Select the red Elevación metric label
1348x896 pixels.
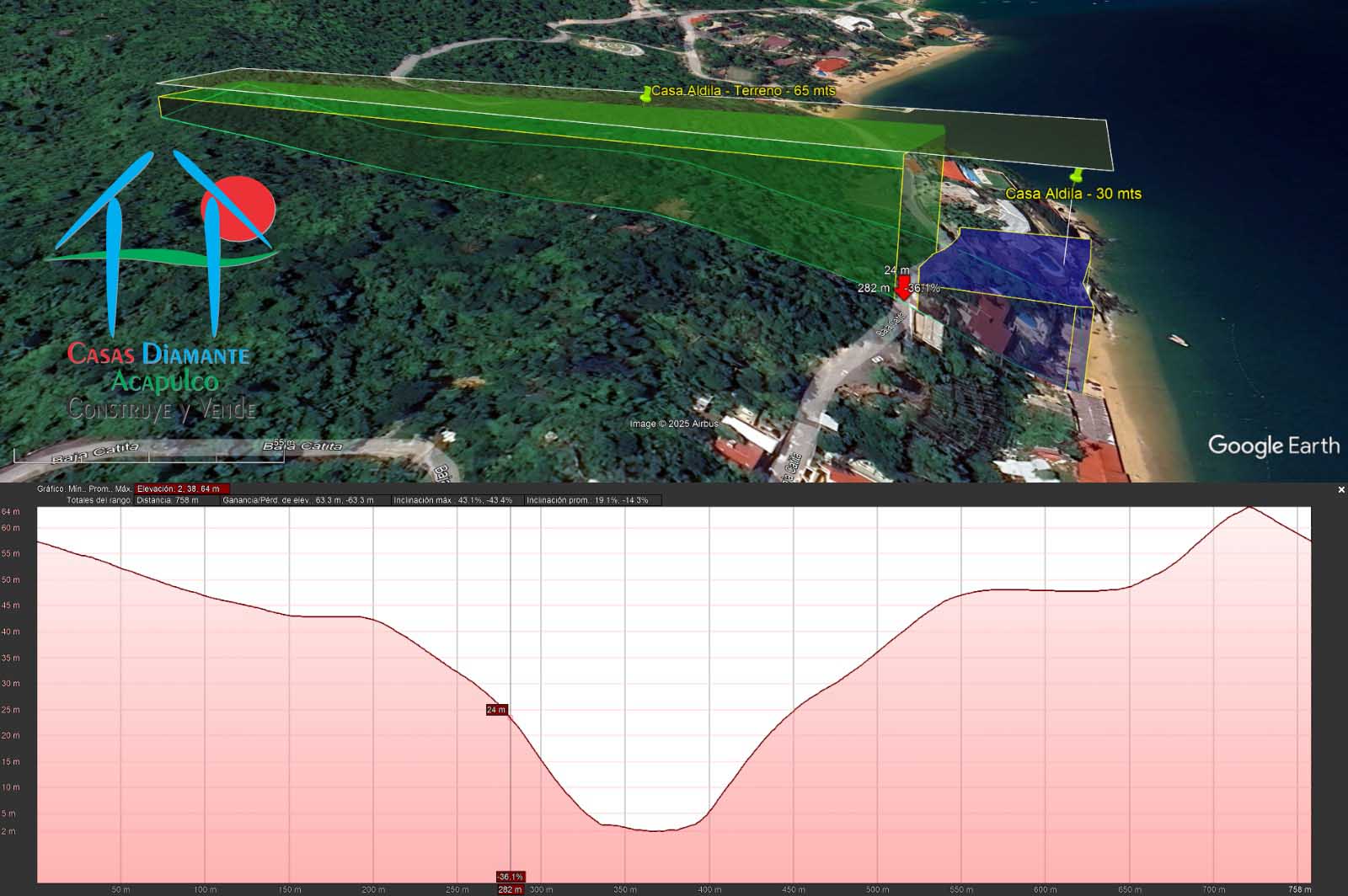point(182,488)
